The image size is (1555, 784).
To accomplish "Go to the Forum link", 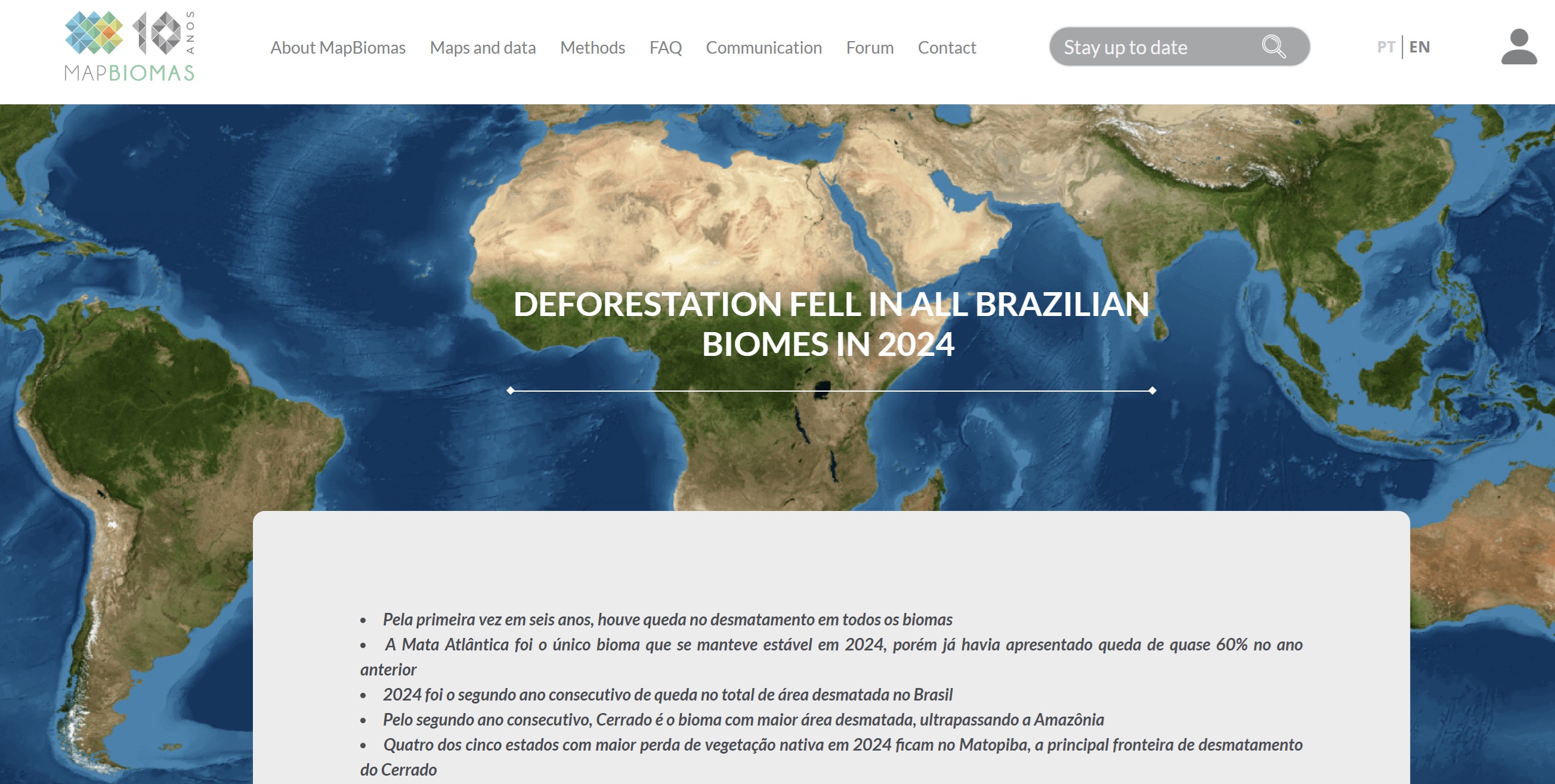I will coord(869,48).
